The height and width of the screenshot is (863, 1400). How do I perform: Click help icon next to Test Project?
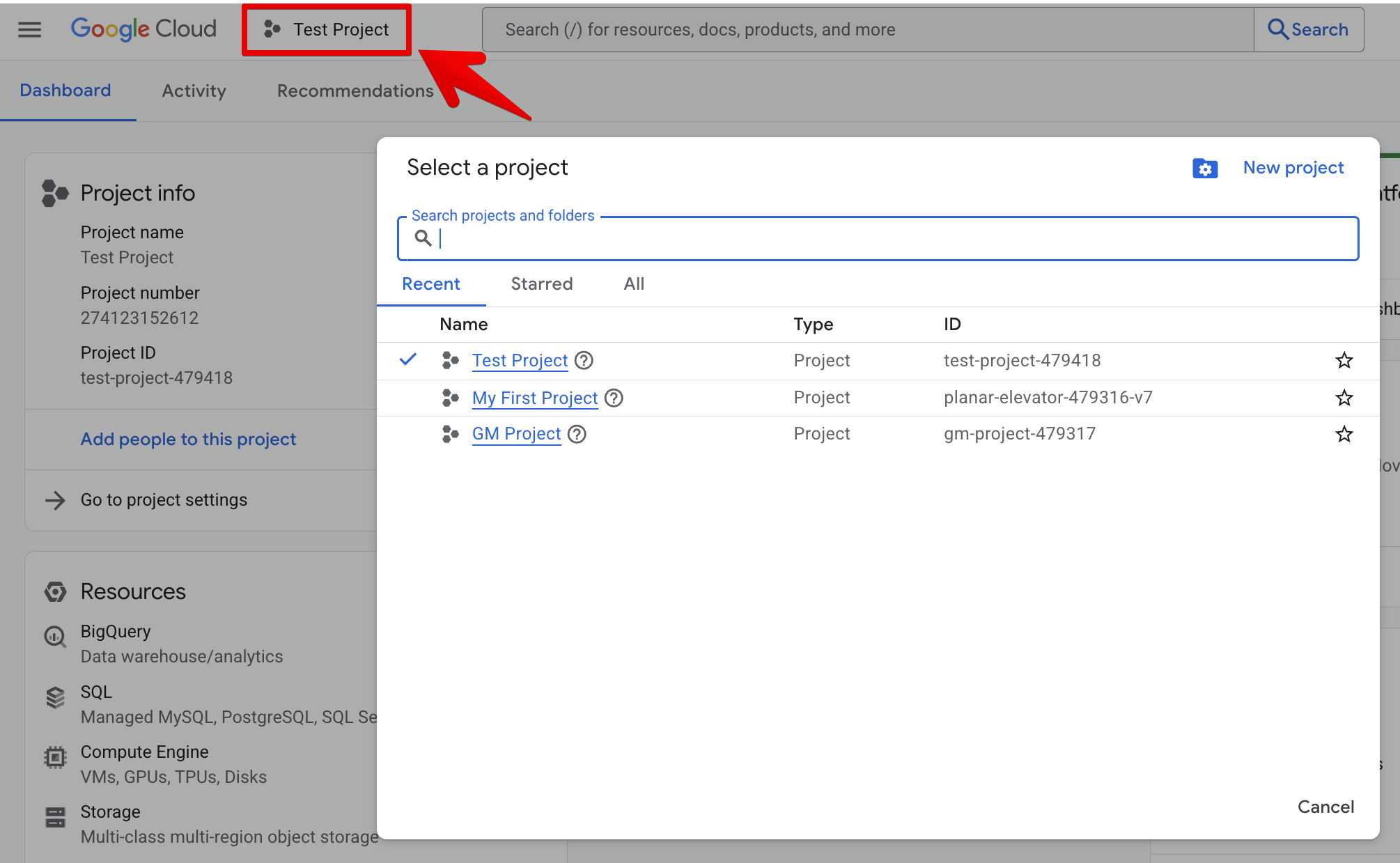click(x=584, y=360)
